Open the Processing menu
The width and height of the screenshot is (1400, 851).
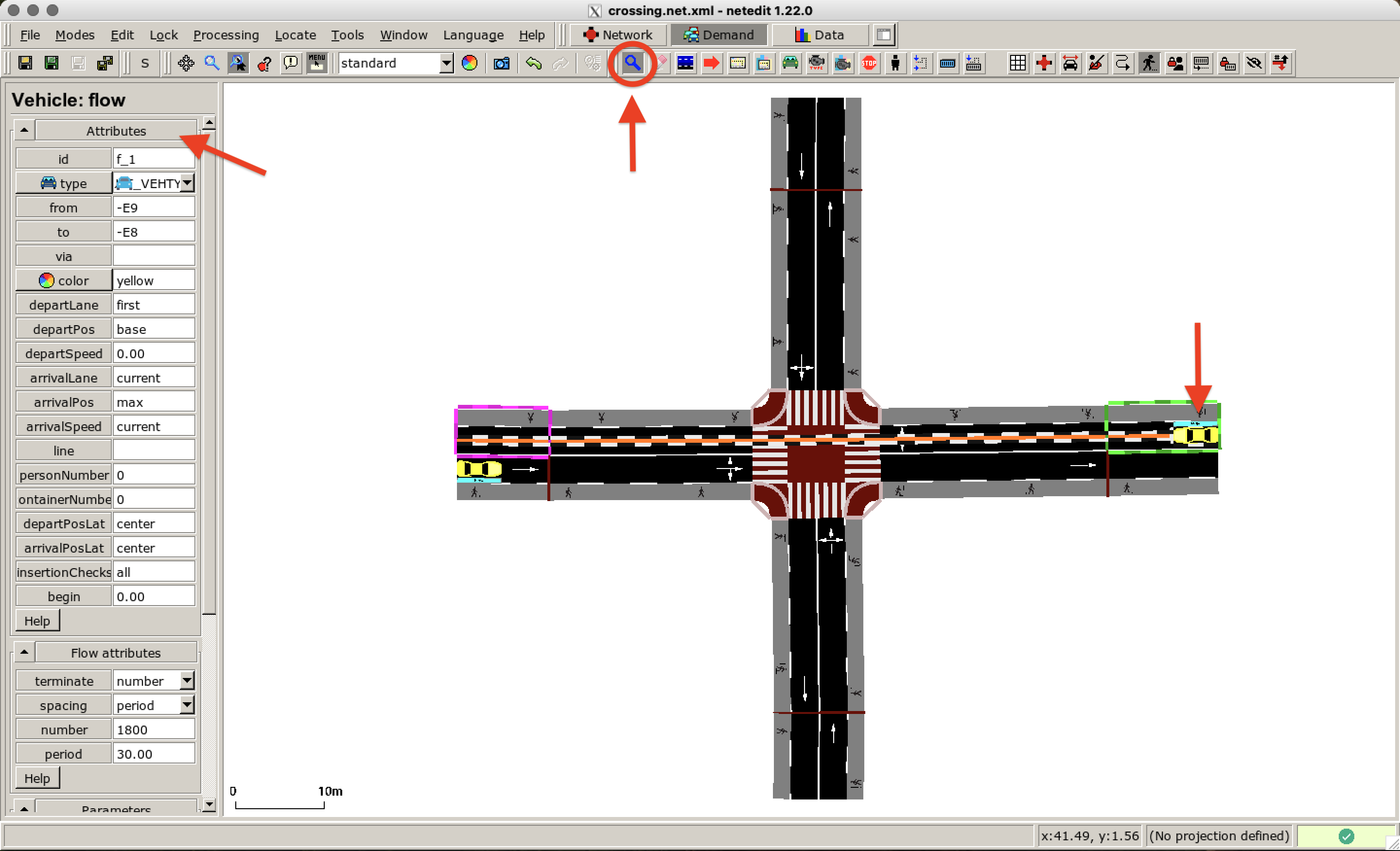click(226, 35)
